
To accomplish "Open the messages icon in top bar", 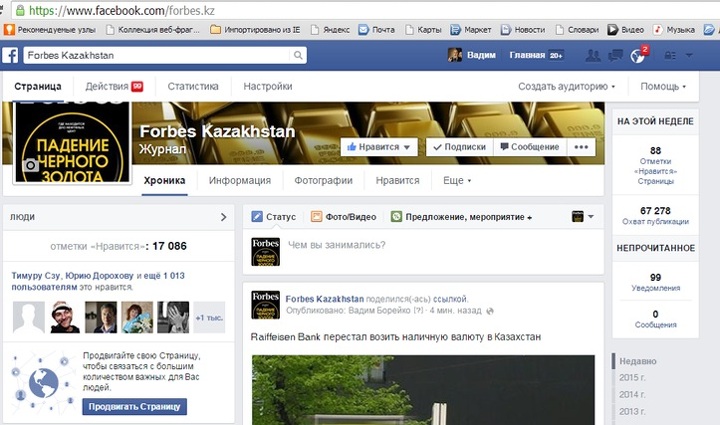I will (x=614, y=55).
